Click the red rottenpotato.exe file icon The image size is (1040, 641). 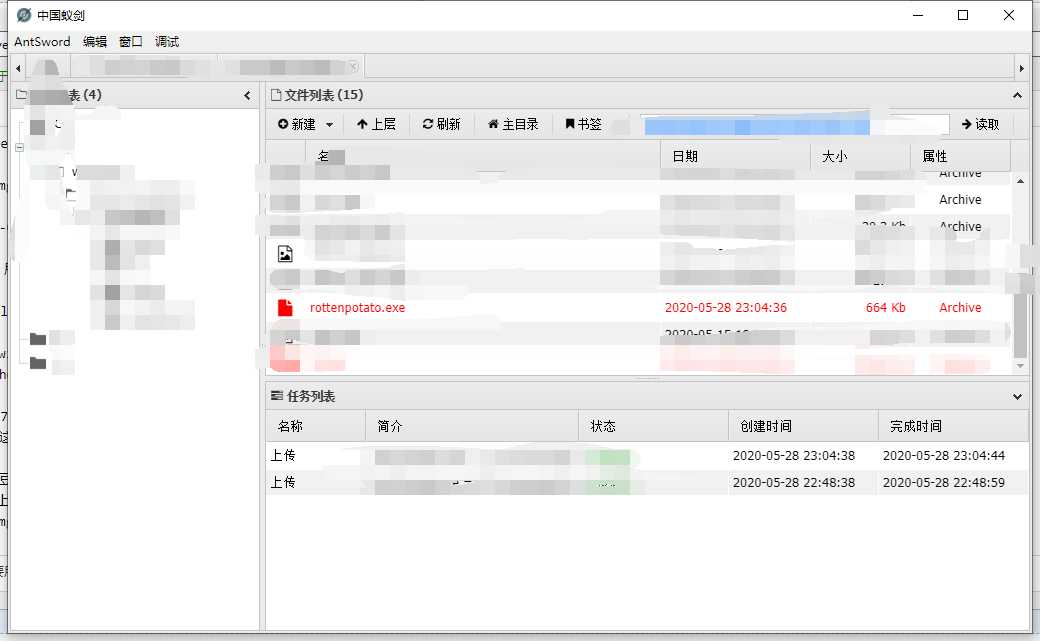[x=285, y=307]
